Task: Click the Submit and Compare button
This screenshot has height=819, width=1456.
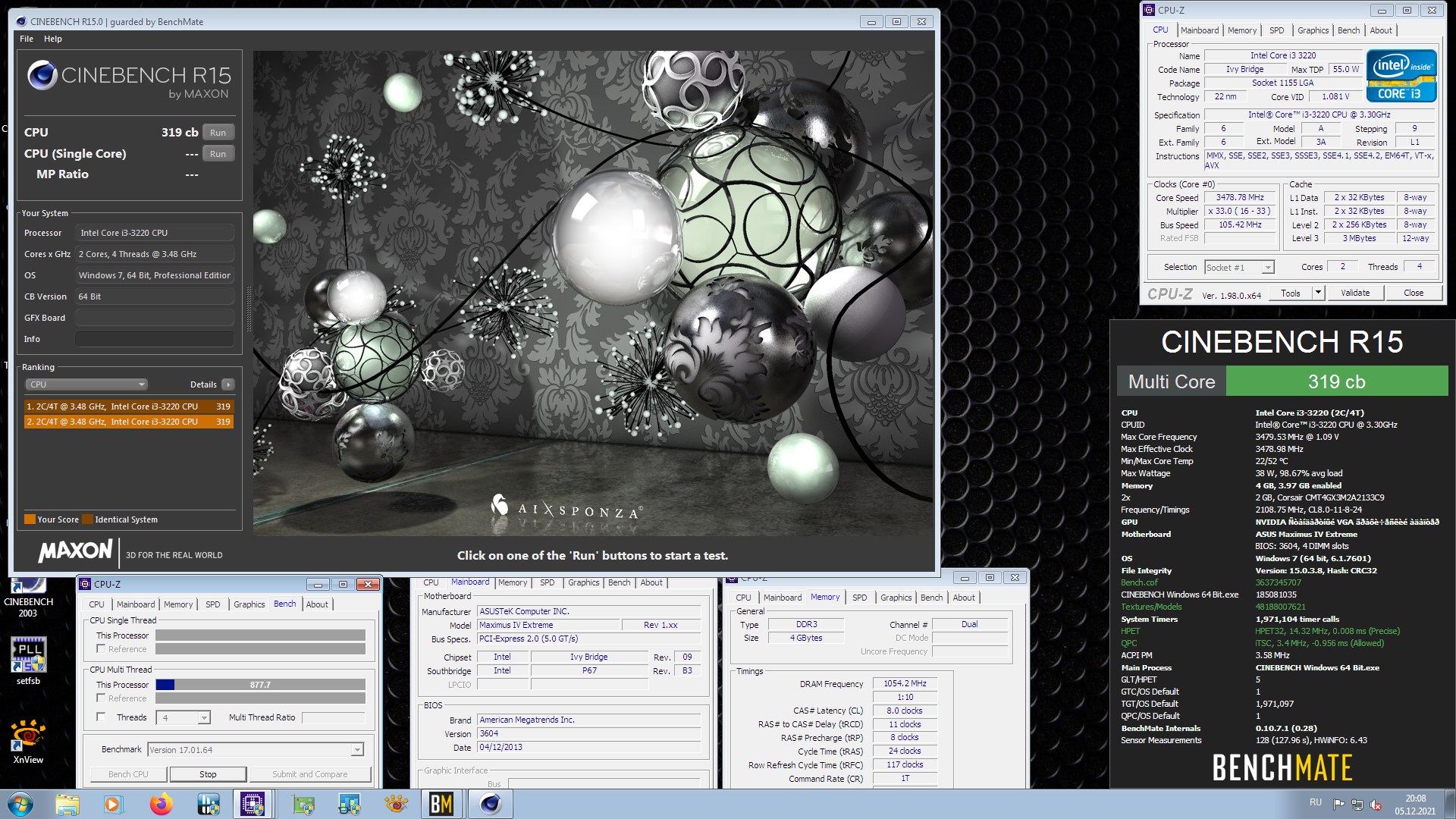Action: tap(309, 774)
